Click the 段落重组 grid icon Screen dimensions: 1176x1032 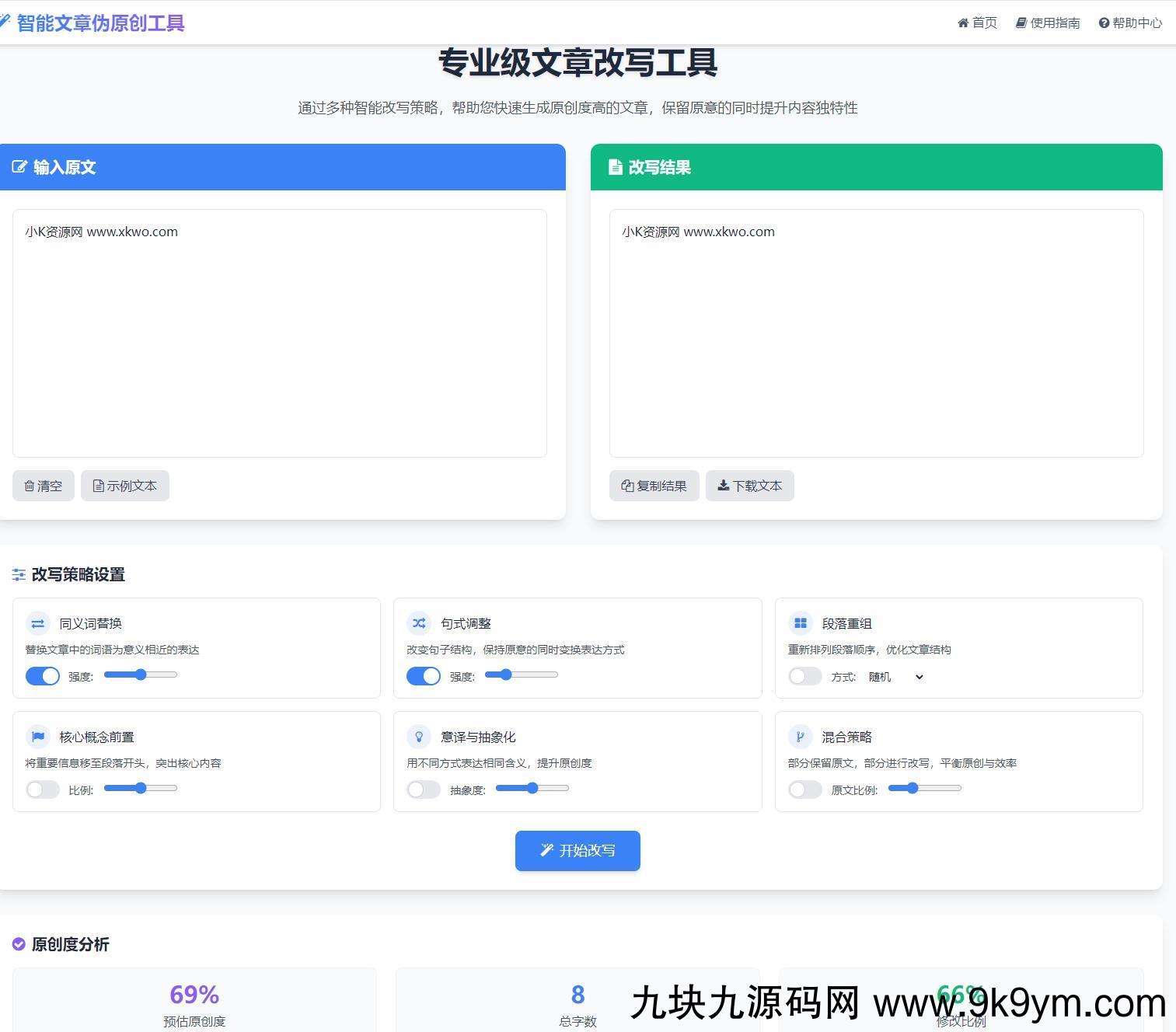(x=800, y=622)
